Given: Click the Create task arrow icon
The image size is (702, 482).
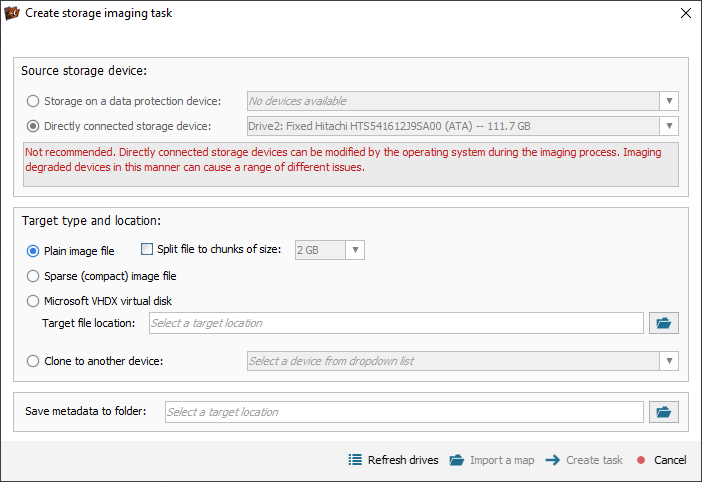Looking at the screenshot, I should 553,460.
